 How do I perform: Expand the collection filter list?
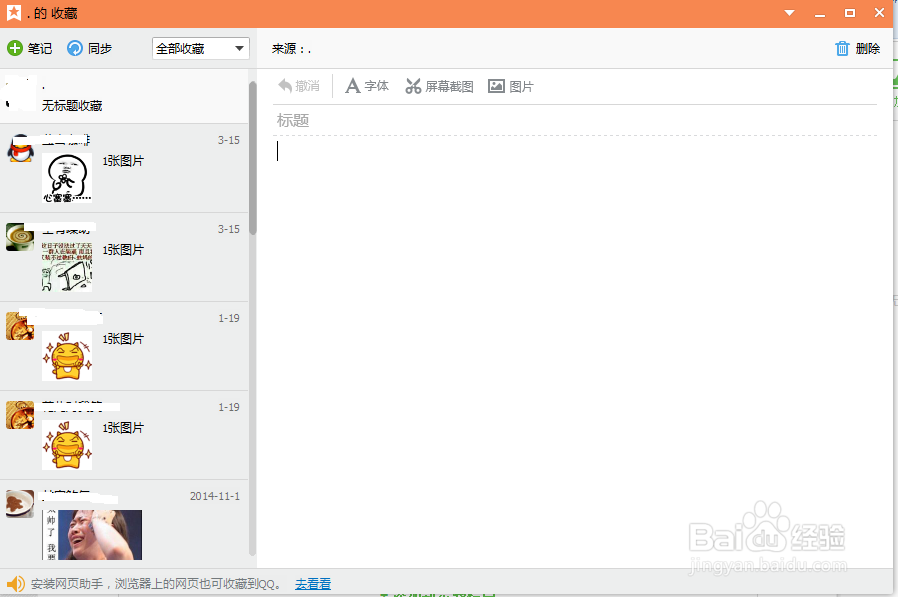(x=238, y=48)
